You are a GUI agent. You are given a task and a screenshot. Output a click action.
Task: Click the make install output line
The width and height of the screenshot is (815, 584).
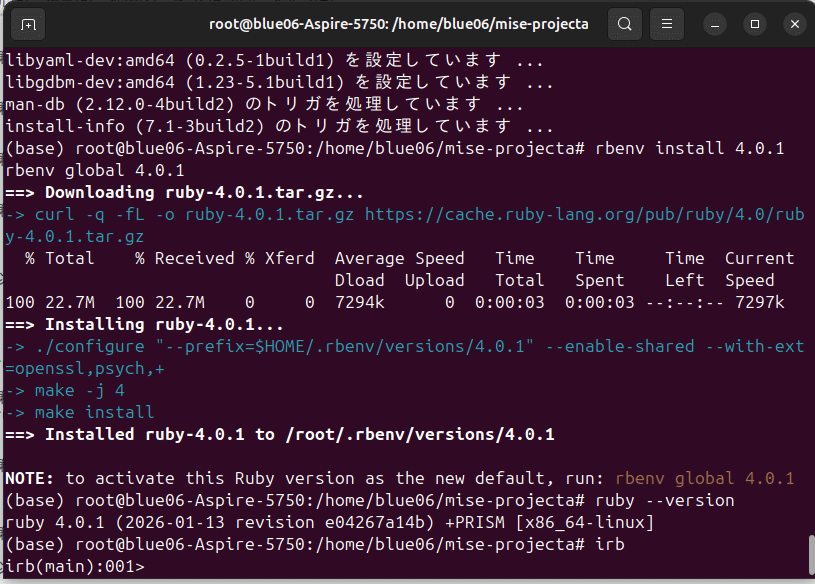(x=90, y=412)
